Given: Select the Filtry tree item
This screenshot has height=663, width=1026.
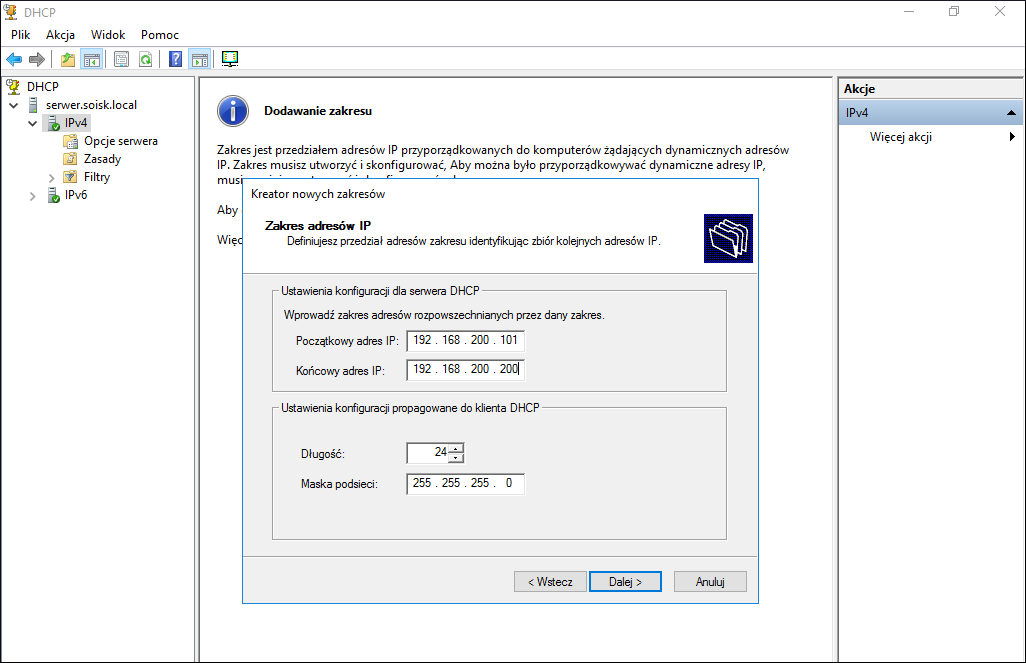Looking at the screenshot, I should [x=97, y=177].
